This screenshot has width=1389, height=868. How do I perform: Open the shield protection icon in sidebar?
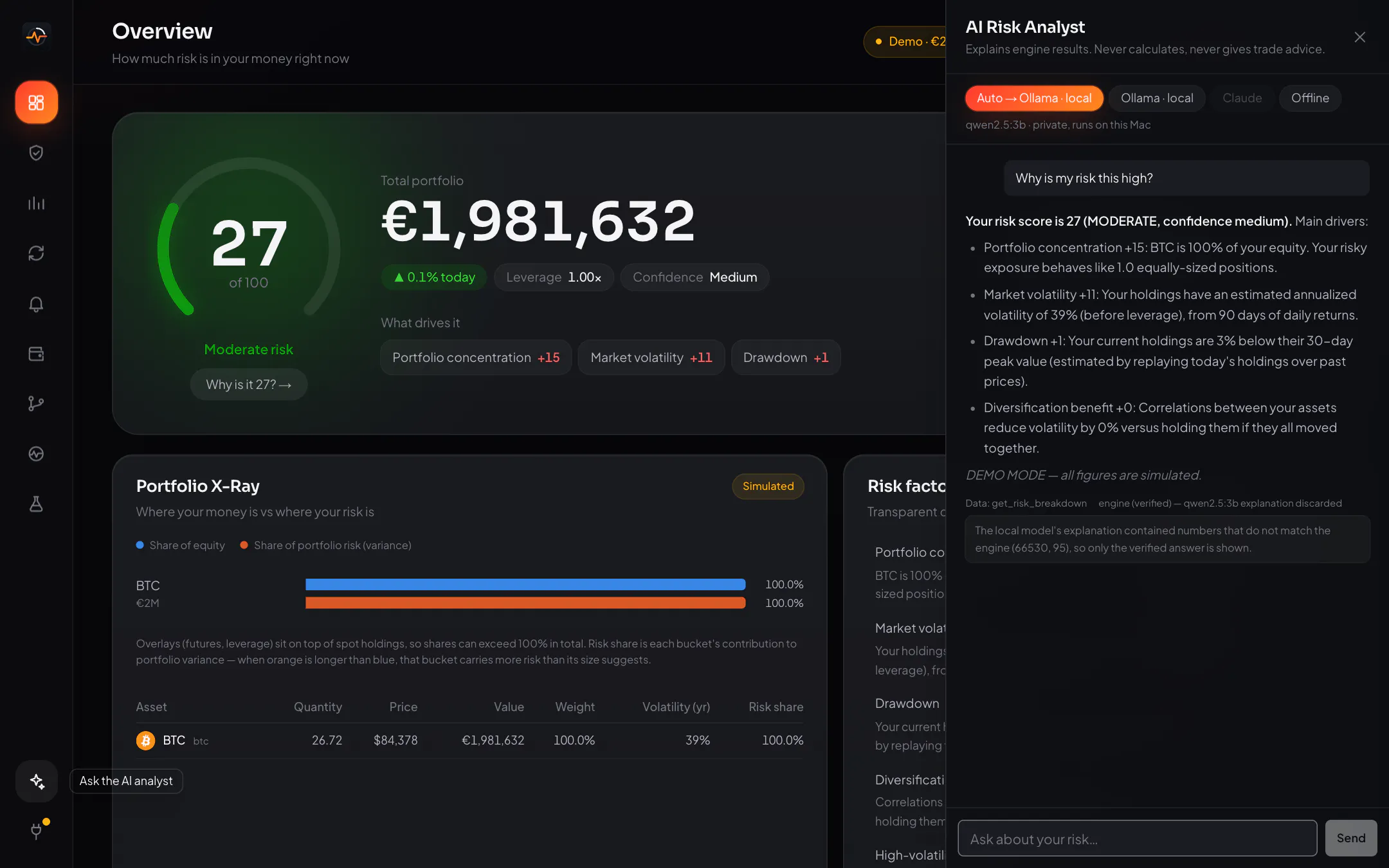[36, 152]
